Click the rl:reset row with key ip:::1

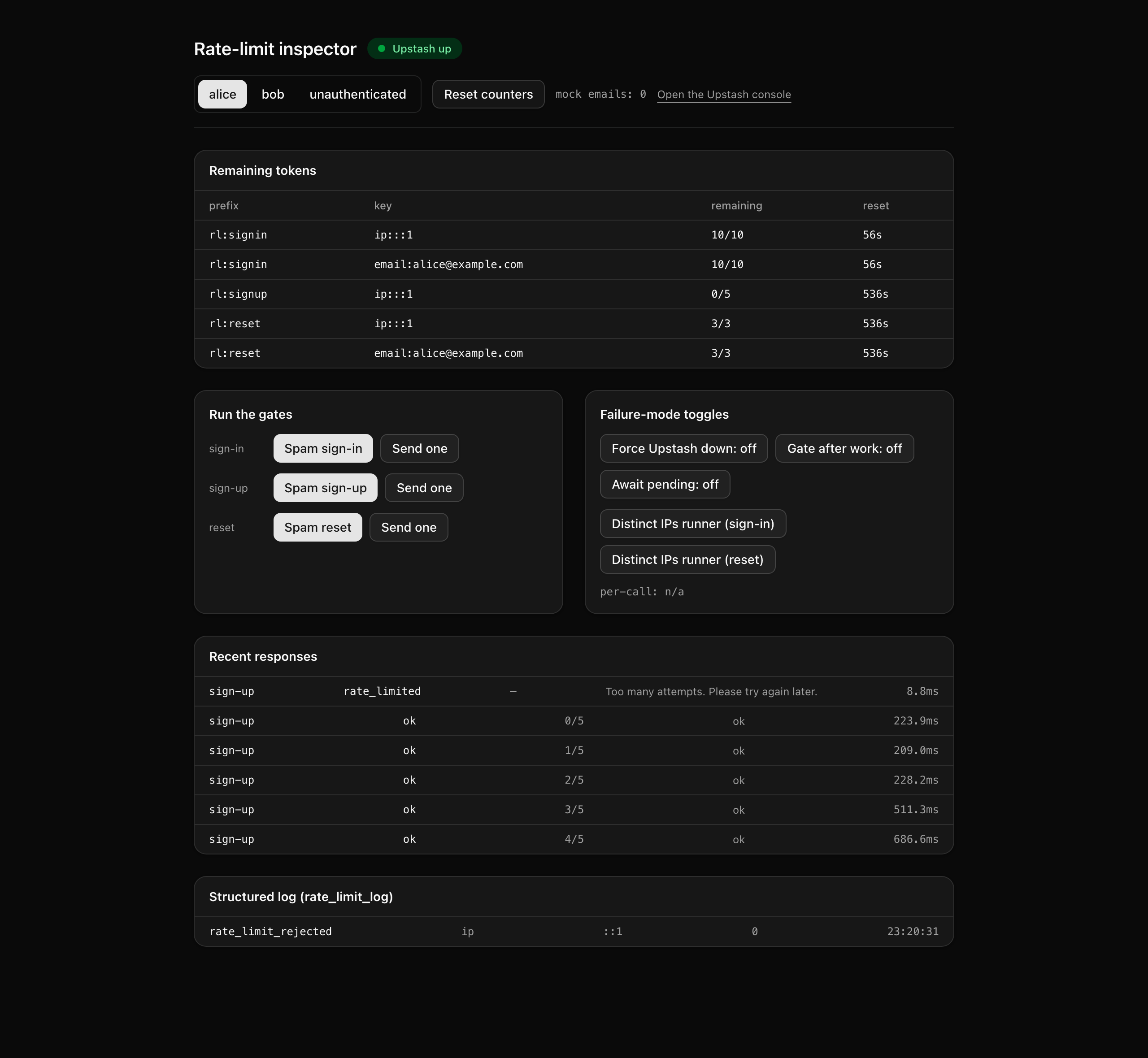[x=574, y=324]
